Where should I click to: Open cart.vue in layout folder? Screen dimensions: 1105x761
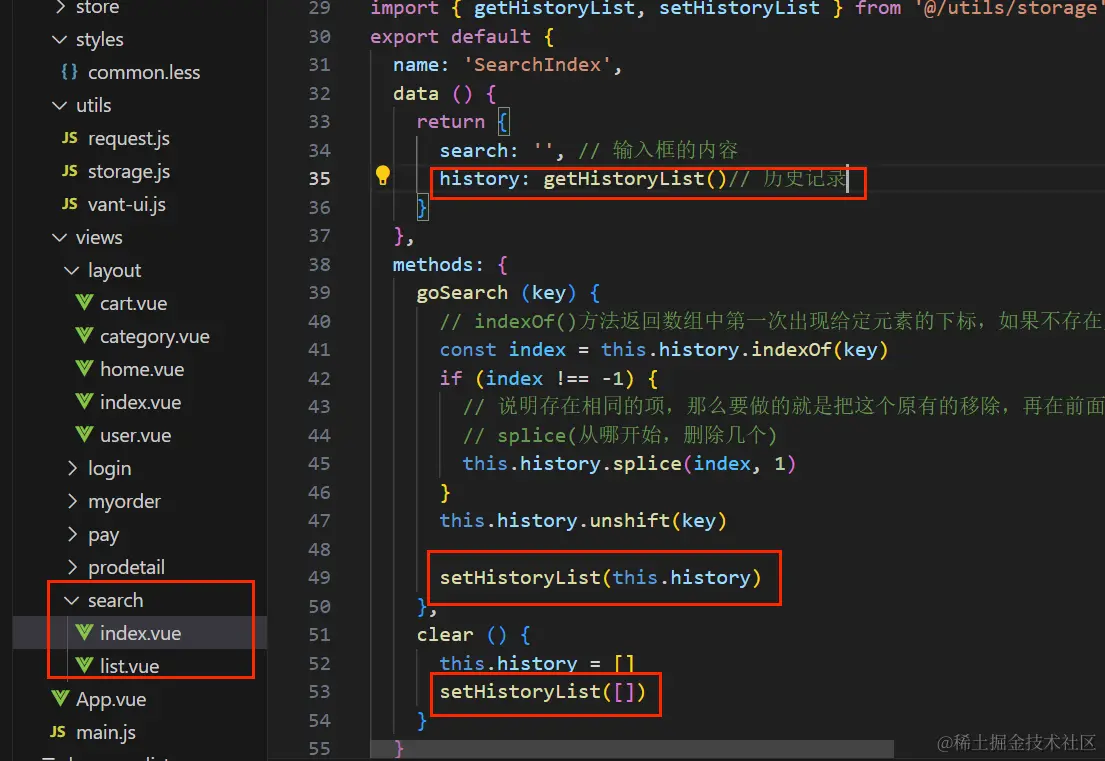tap(133, 304)
